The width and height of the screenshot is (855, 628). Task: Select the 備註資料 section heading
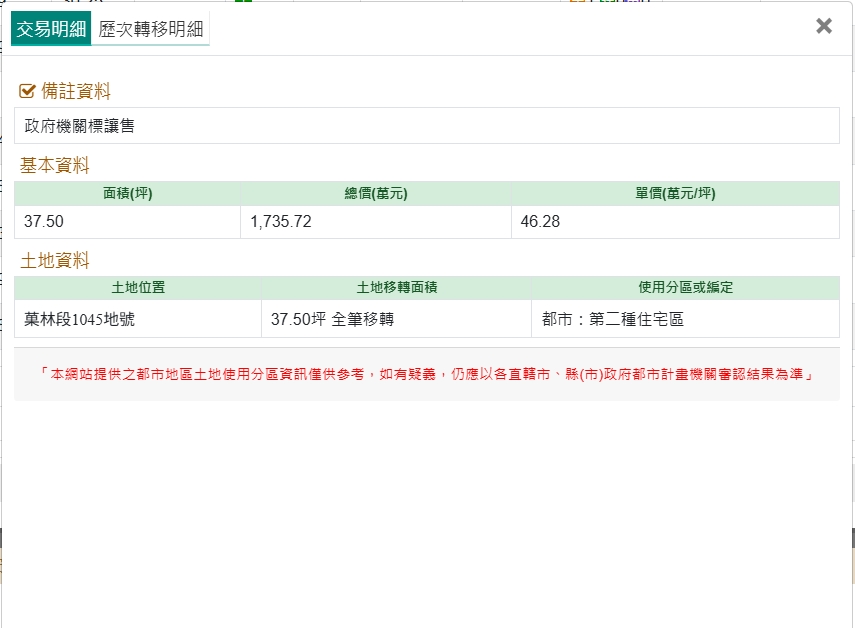[75, 91]
